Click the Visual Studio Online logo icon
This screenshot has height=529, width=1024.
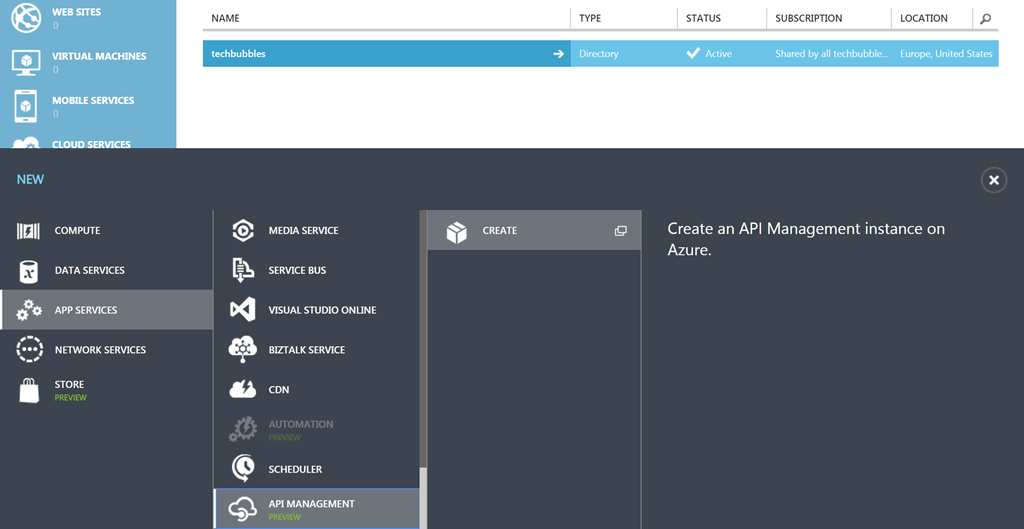point(243,310)
